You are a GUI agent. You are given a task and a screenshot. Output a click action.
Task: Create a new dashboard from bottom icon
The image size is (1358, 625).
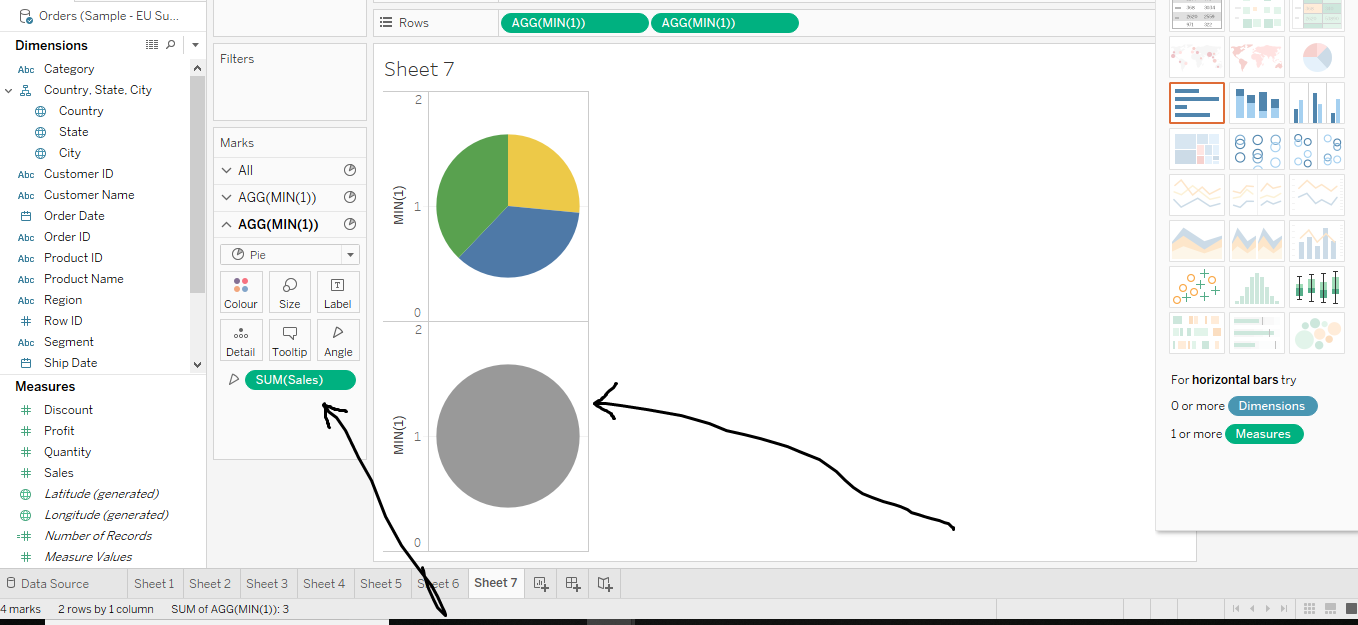(x=573, y=583)
